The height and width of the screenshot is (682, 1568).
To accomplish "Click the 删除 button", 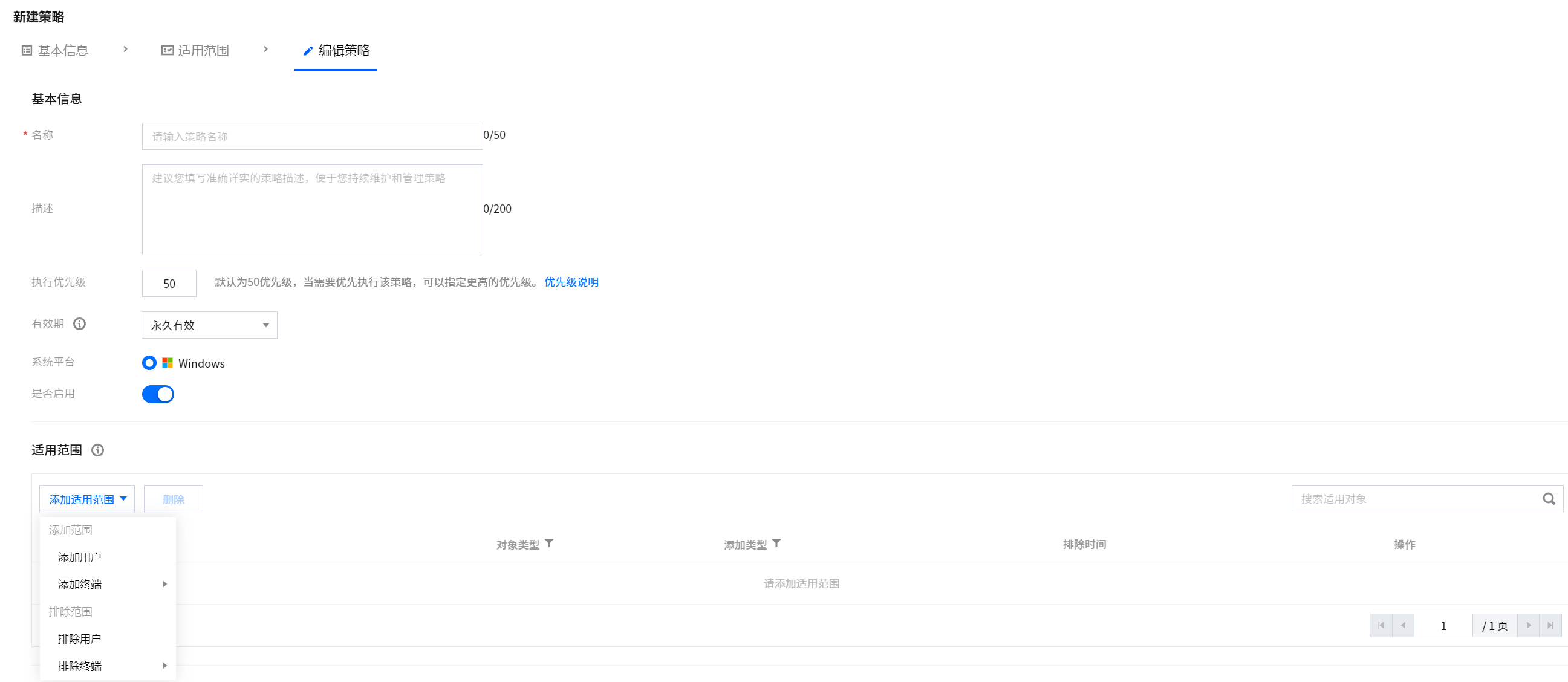I will point(173,499).
